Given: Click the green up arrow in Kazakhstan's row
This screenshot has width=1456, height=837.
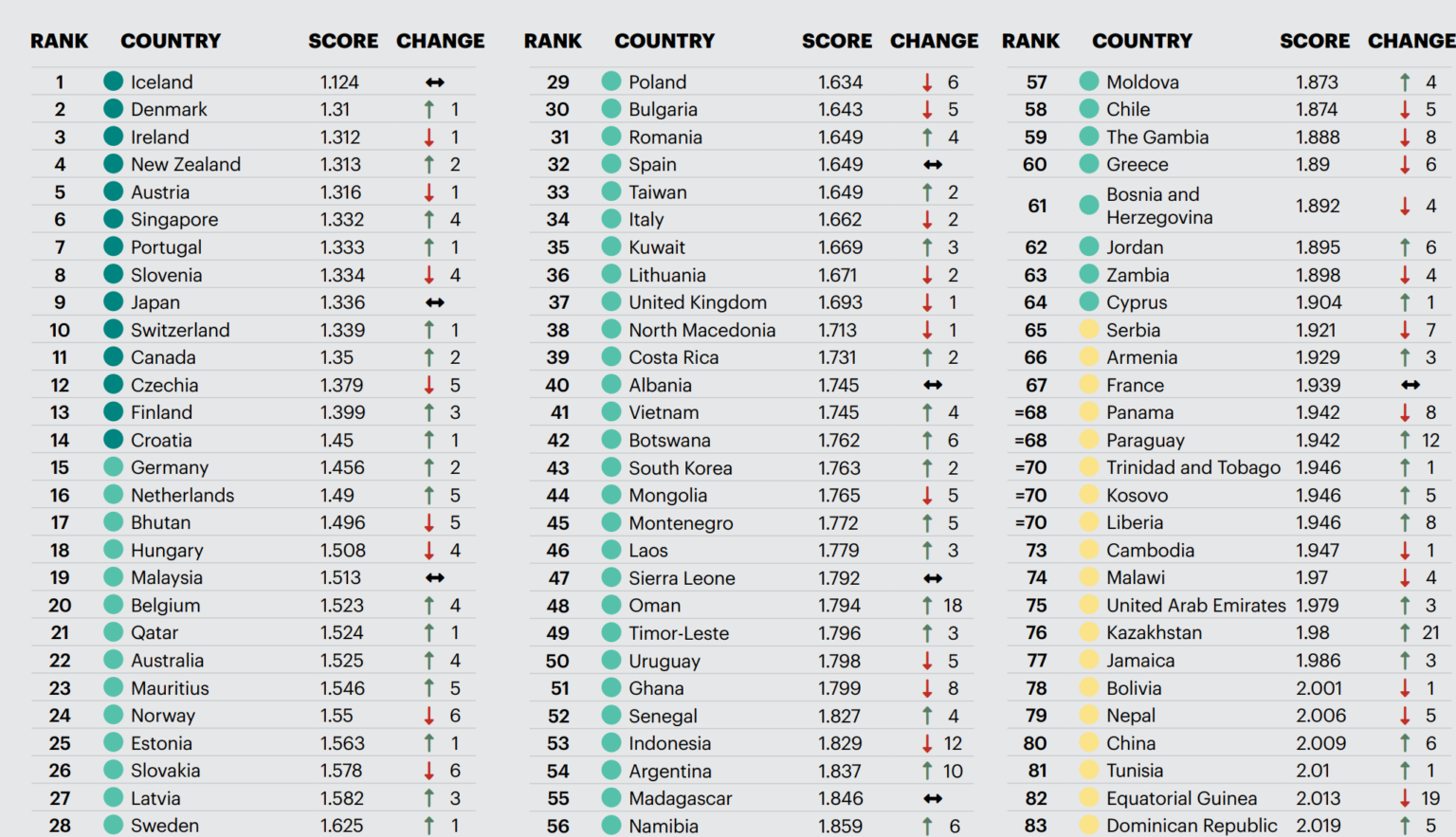Looking at the screenshot, I should point(1405,633).
